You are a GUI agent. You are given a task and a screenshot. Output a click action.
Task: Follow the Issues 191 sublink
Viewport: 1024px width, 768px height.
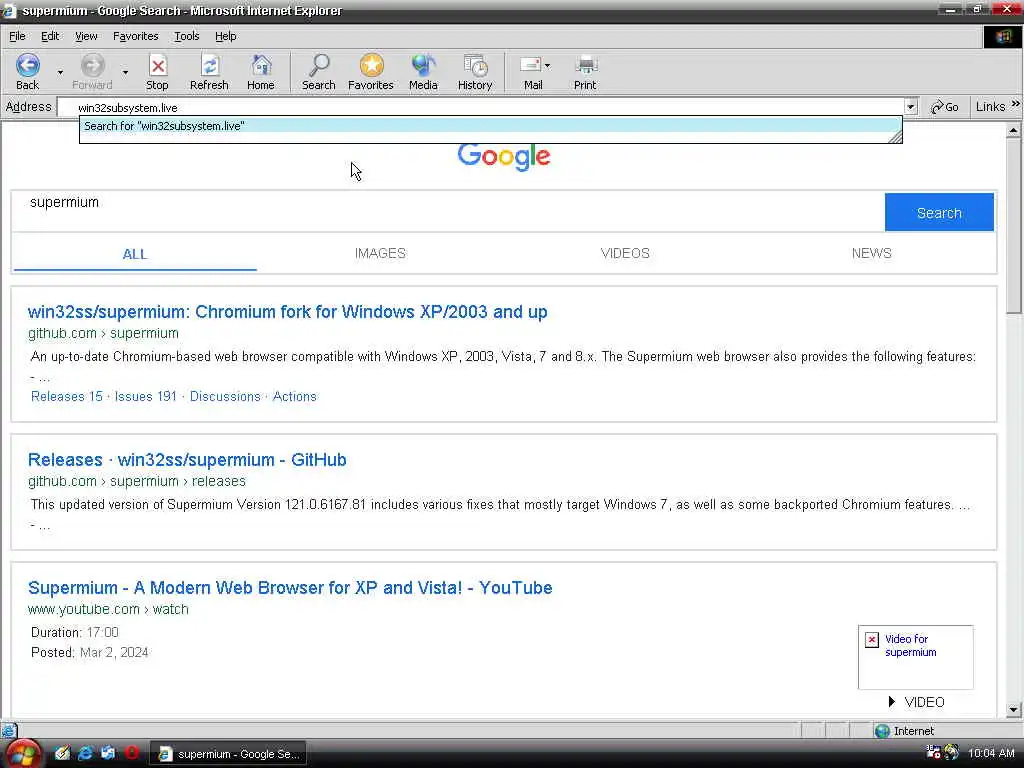(x=146, y=396)
